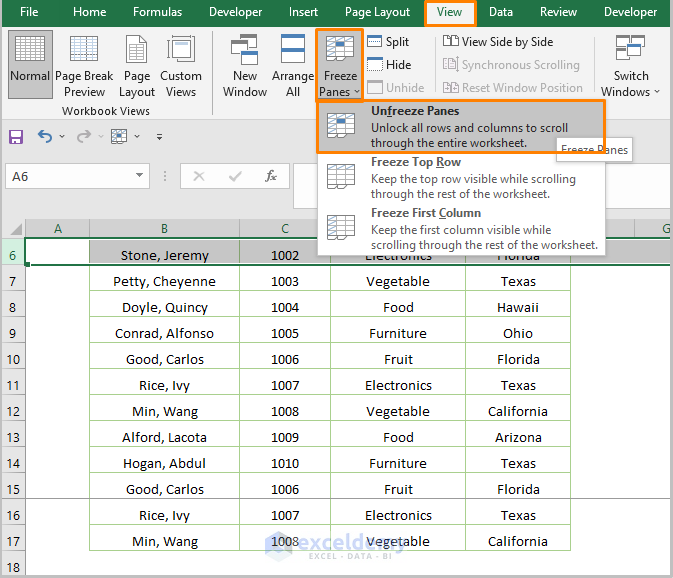This screenshot has height=578, width=673.
Task: Select row 12 header
Action: 13,412
